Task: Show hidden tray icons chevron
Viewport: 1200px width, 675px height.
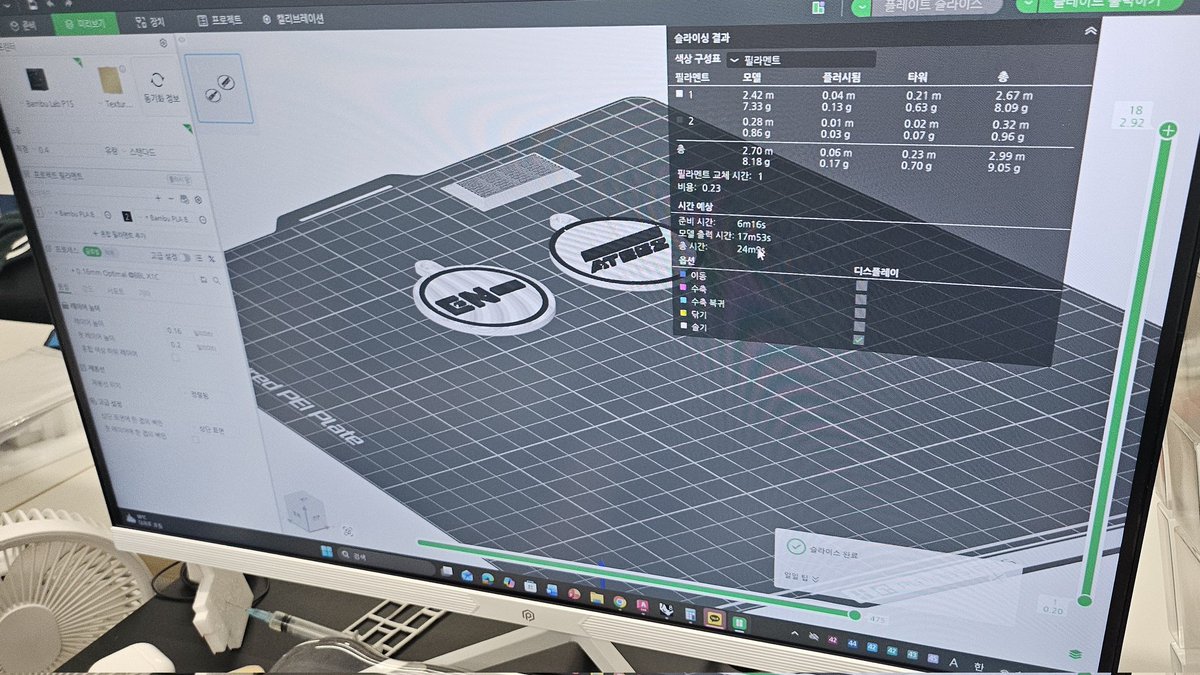Action: pos(795,635)
